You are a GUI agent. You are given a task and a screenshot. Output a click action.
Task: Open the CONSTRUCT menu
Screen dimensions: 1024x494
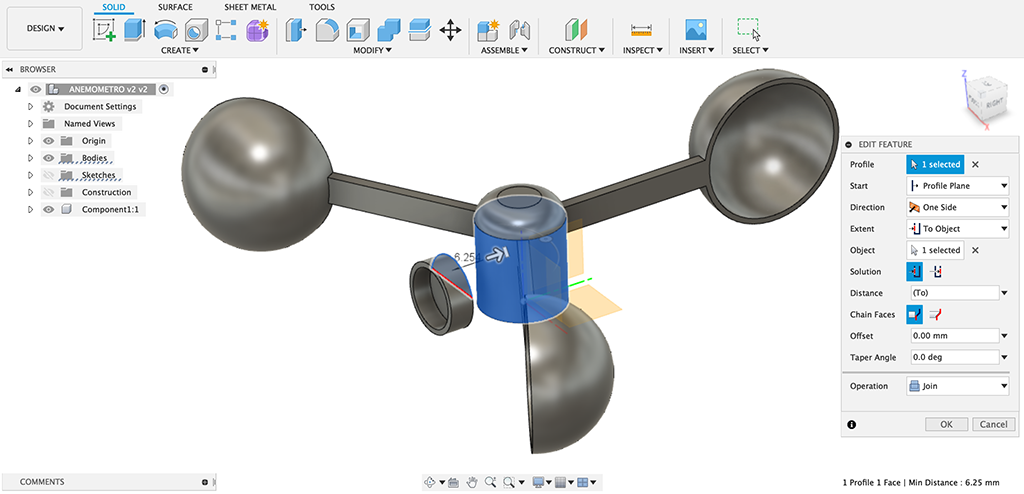tap(577, 50)
